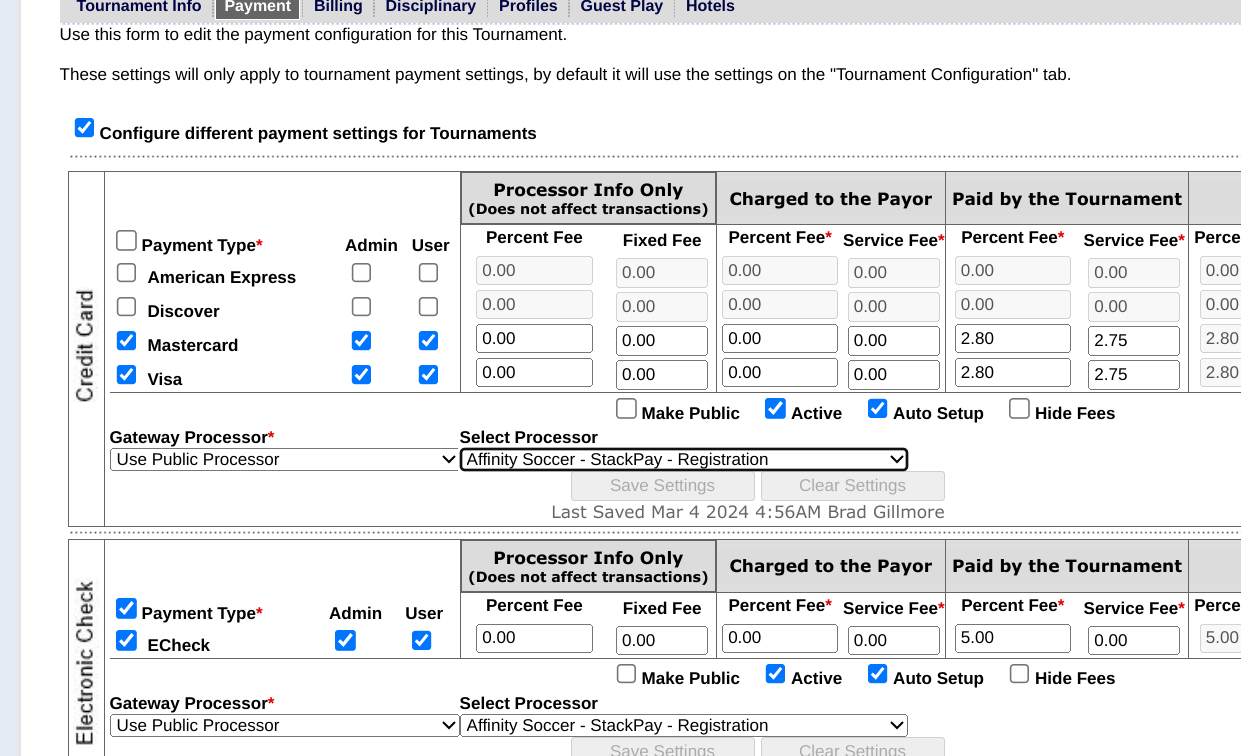The height and width of the screenshot is (756, 1241).
Task: Open the Guest Play tab
Action: [621, 7]
